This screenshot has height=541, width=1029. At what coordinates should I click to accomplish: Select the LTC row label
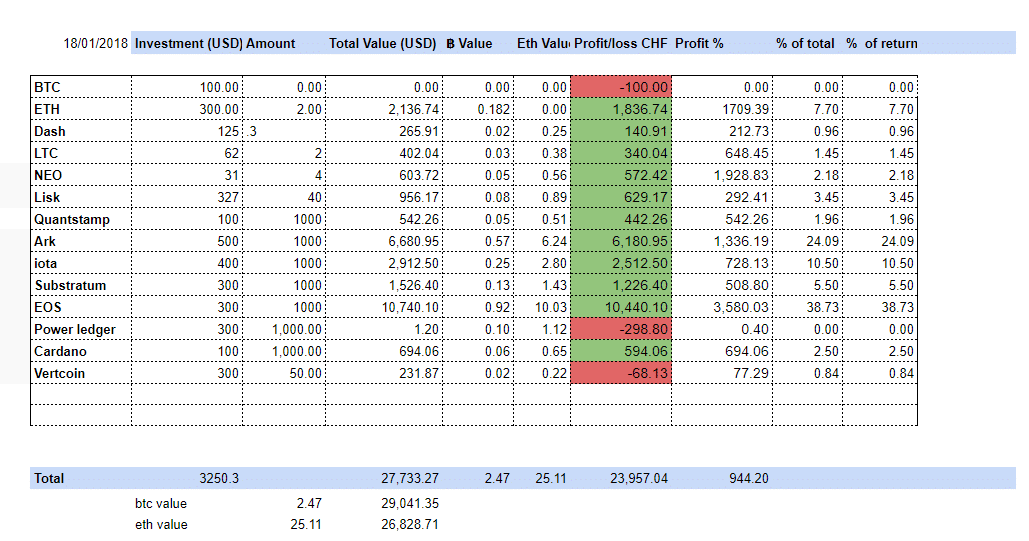pos(46,153)
